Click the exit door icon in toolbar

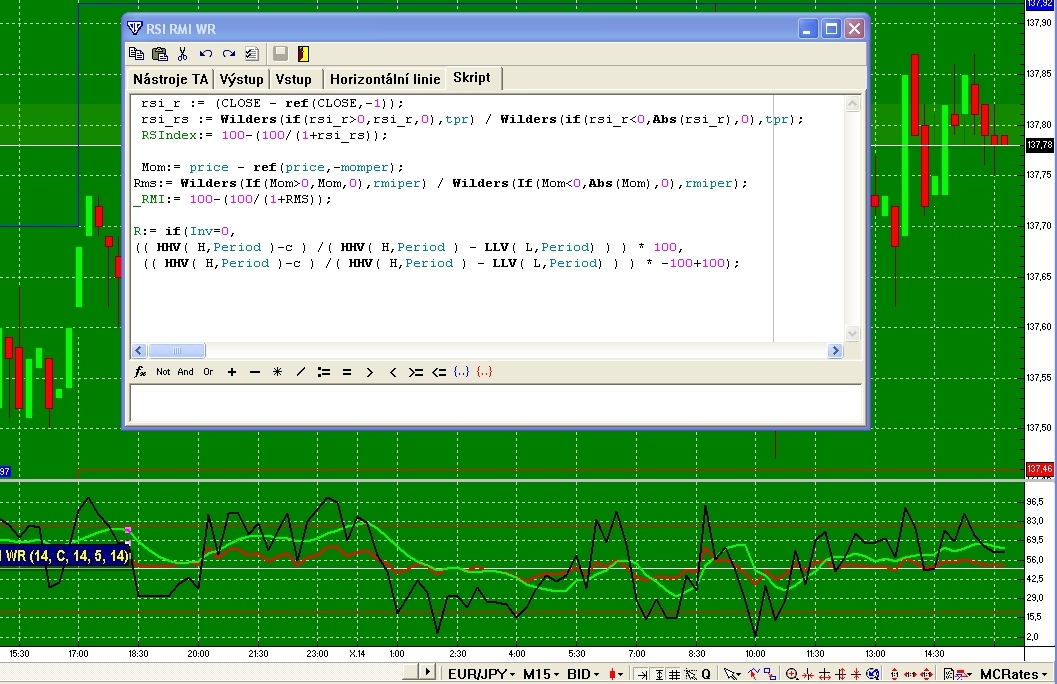(304, 54)
